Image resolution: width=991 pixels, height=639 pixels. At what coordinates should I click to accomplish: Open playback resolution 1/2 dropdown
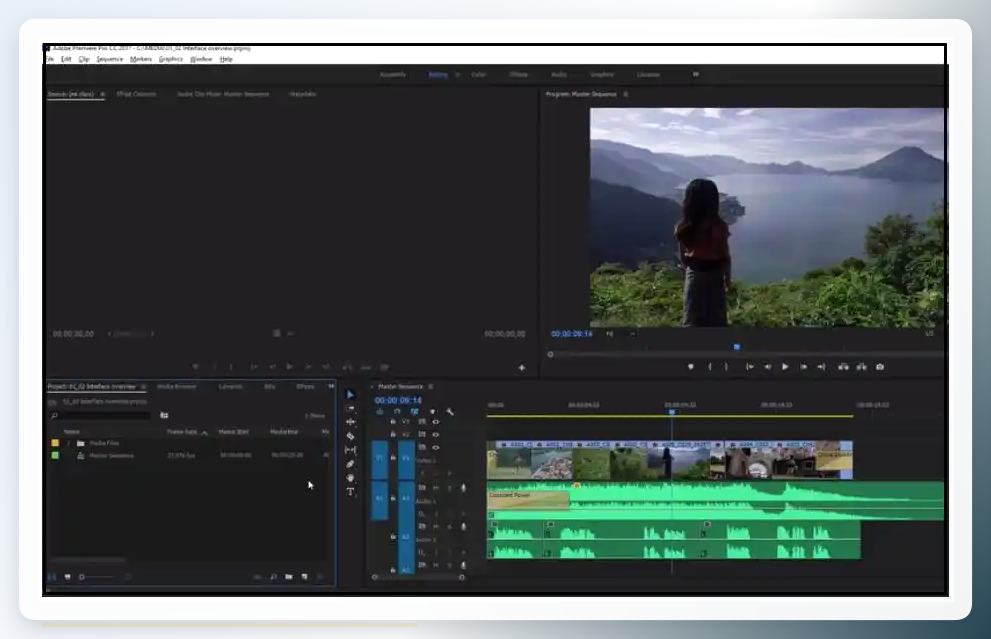point(930,334)
